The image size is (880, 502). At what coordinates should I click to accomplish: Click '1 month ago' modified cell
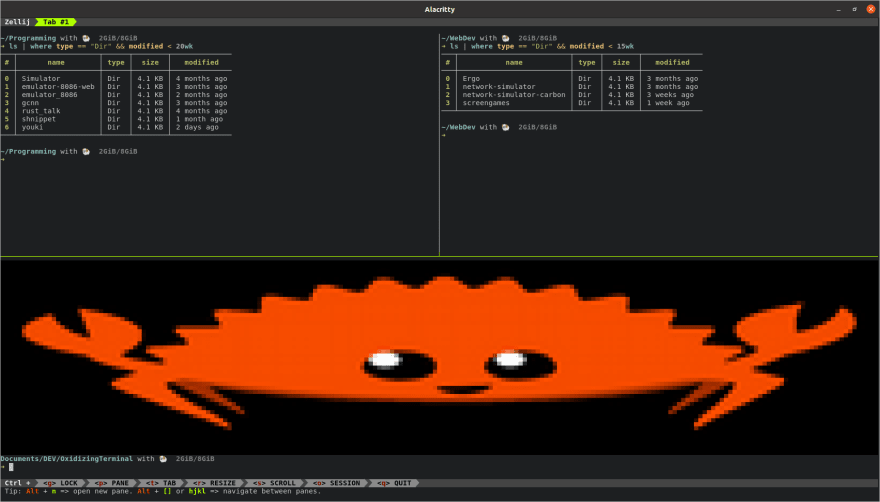click(199, 119)
